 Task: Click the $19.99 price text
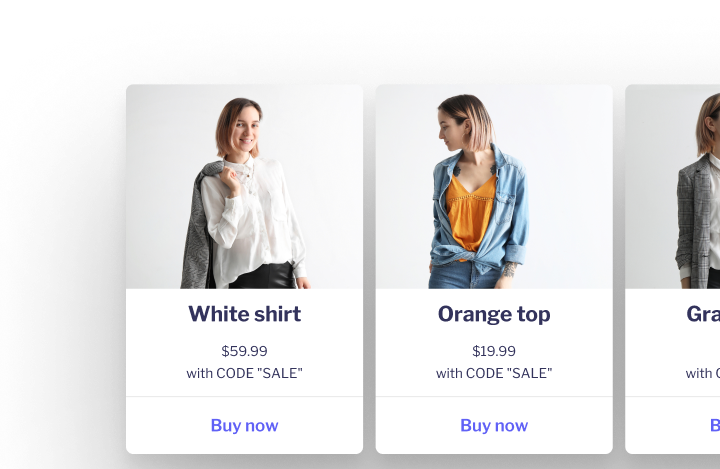pyautogui.click(x=494, y=351)
